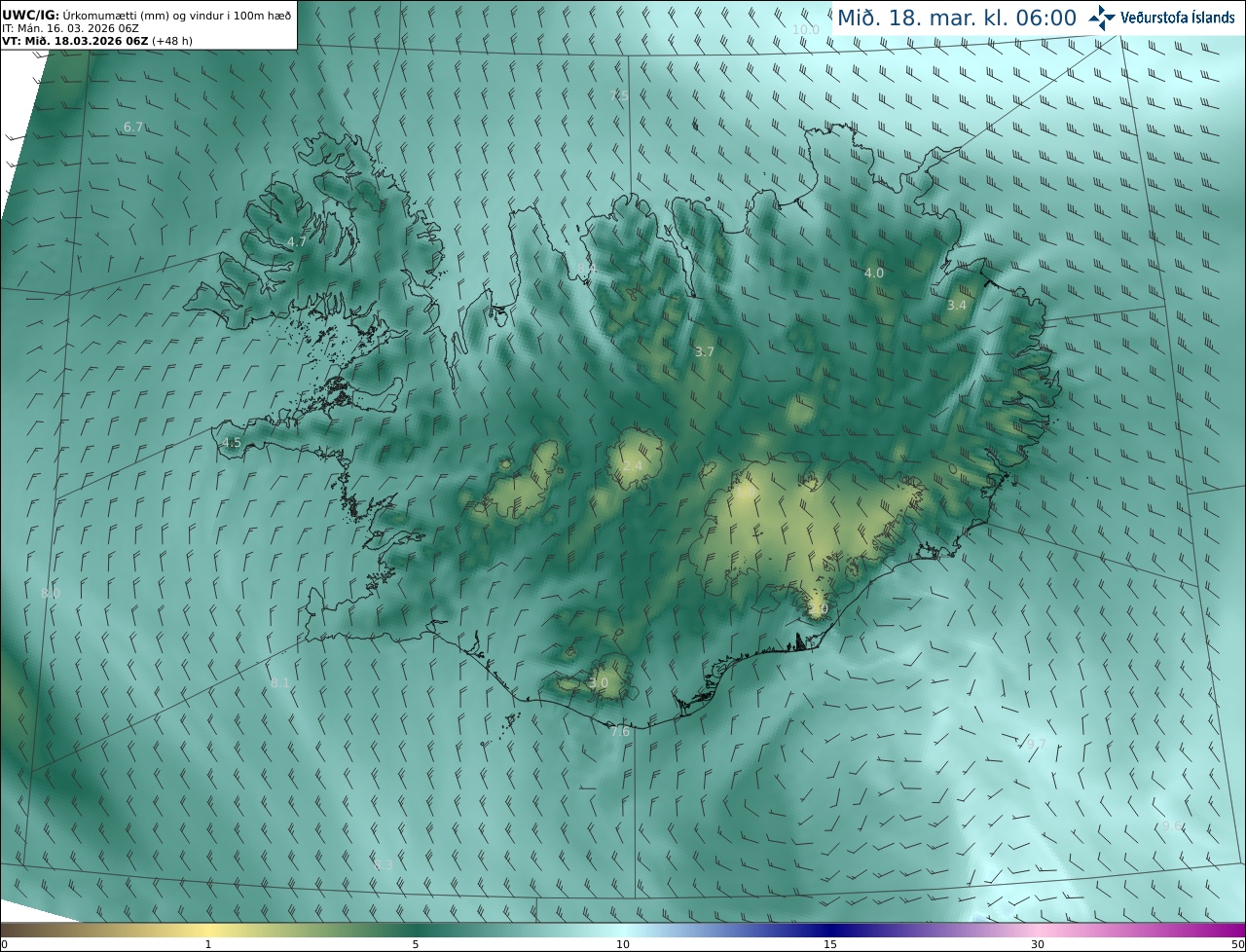Click the 3.0 value on the southern glacier

599,683
